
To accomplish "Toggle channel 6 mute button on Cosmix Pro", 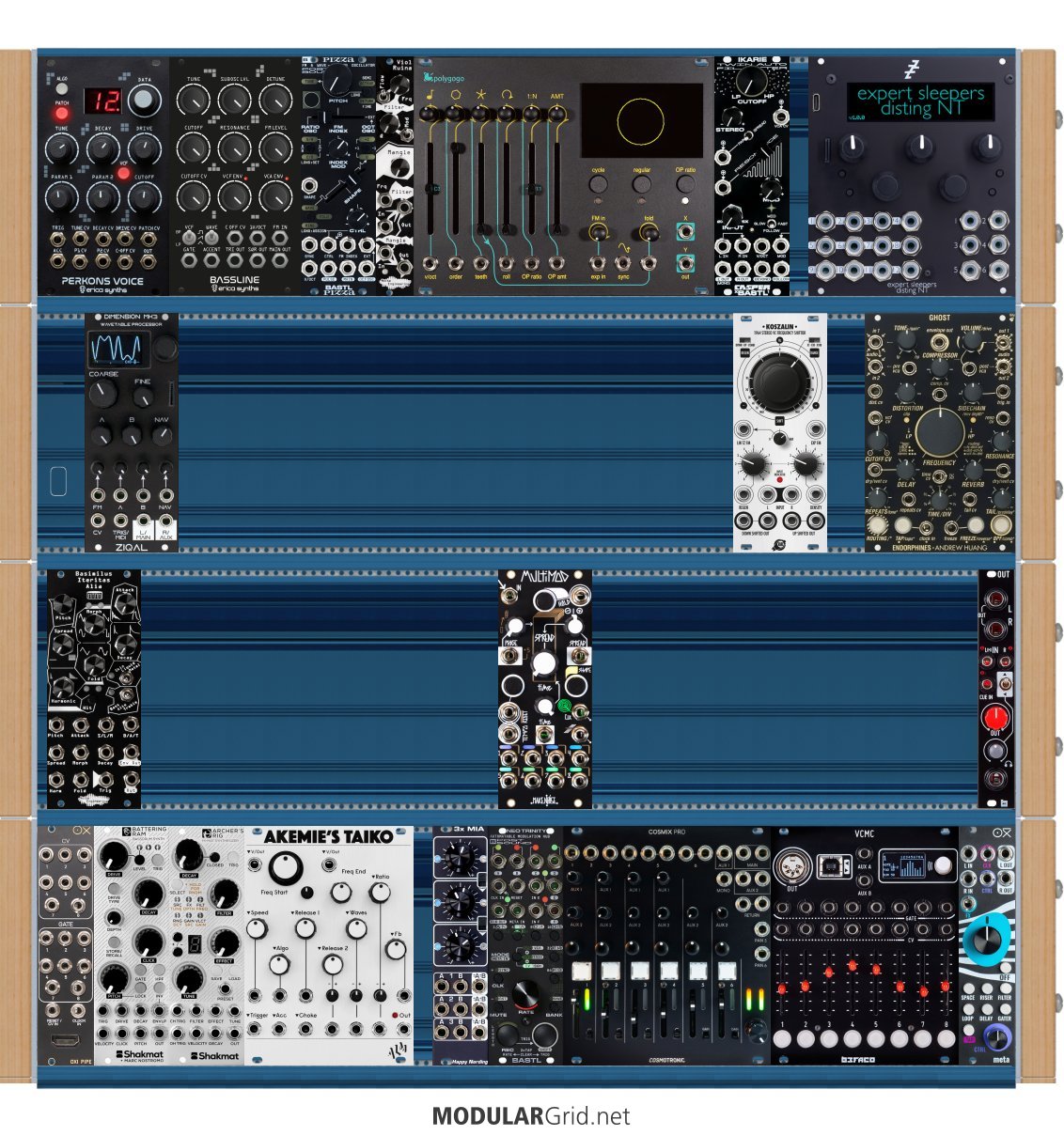I will [727, 971].
